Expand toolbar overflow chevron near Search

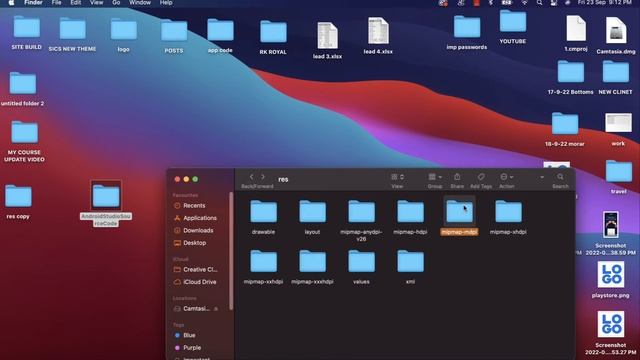click(x=542, y=177)
